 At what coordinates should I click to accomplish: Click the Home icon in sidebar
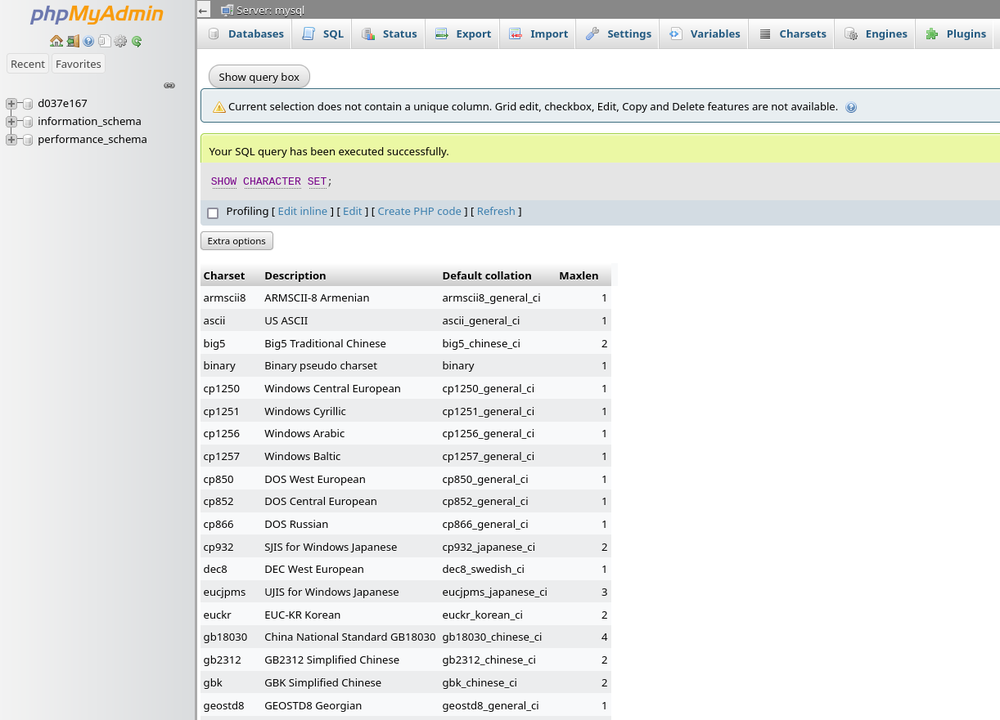(x=56, y=41)
